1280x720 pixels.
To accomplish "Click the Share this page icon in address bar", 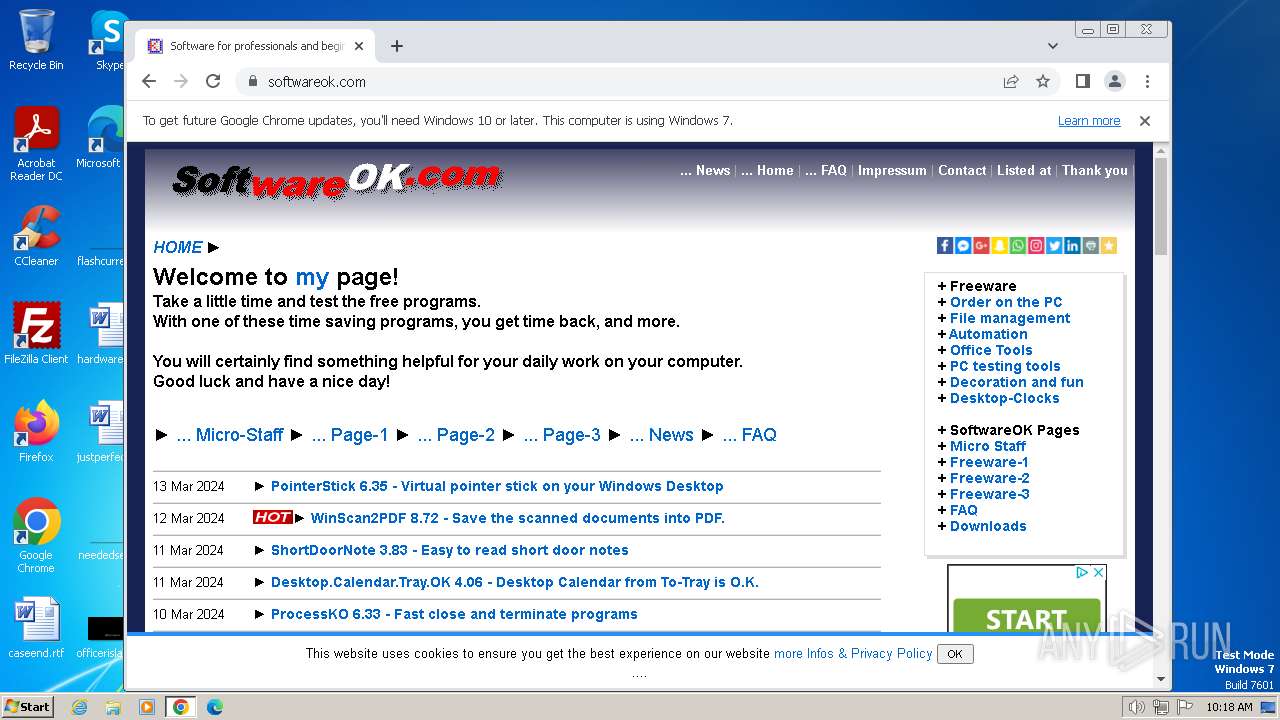I will tap(1011, 81).
